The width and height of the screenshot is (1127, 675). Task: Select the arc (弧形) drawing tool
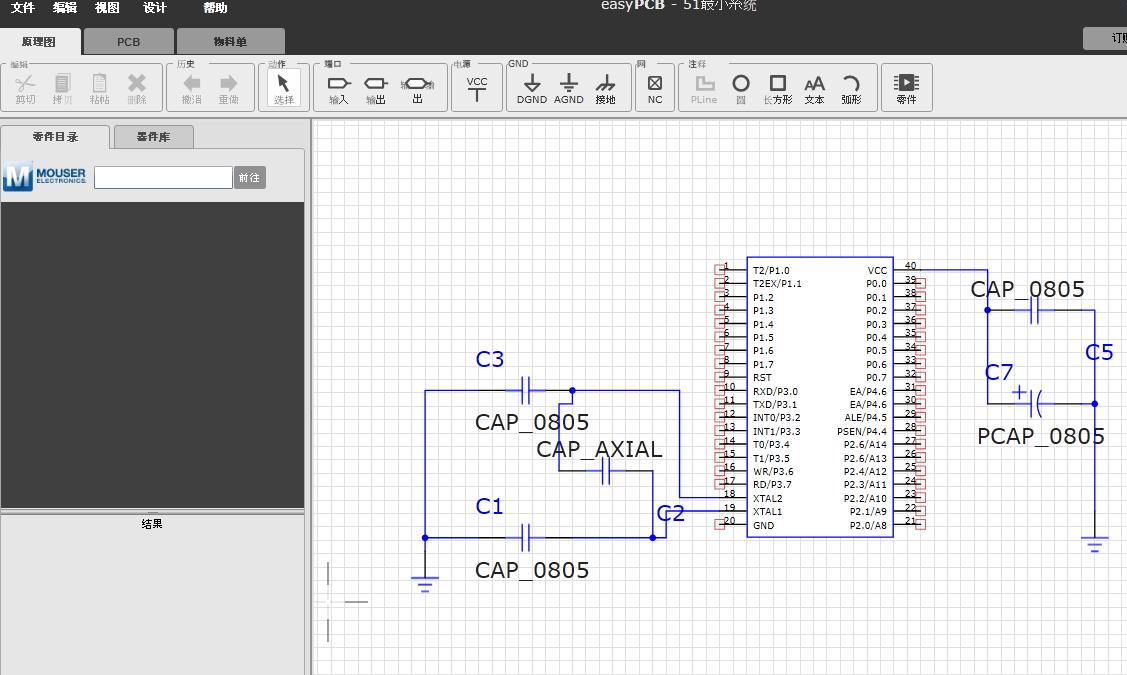pos(851,88)
